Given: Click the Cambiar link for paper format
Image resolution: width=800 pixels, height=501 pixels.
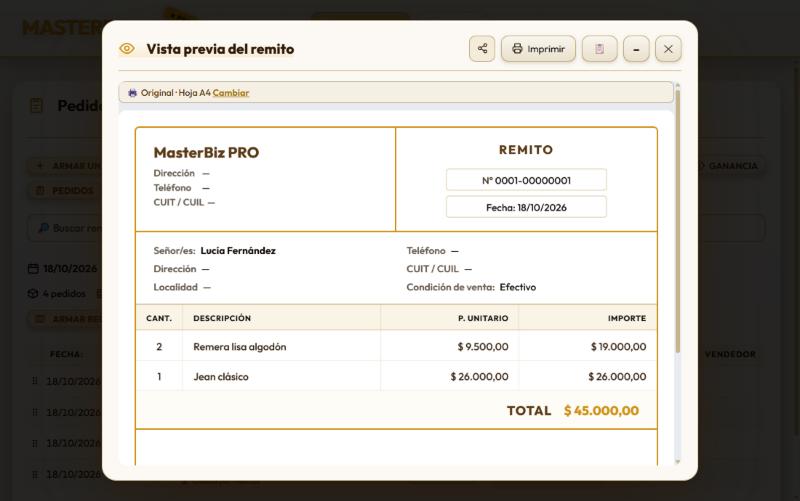Looking at the screenshot, I should (231, 93).
